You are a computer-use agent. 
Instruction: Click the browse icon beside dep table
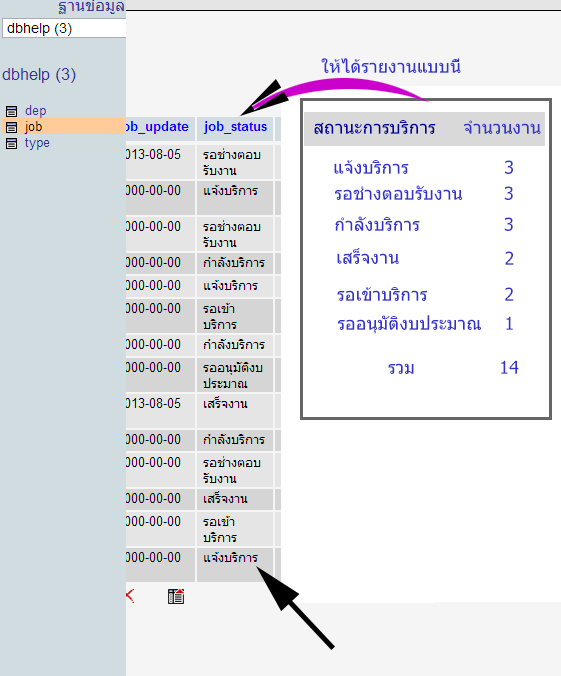pyautogui.click(x=11, y=111)
